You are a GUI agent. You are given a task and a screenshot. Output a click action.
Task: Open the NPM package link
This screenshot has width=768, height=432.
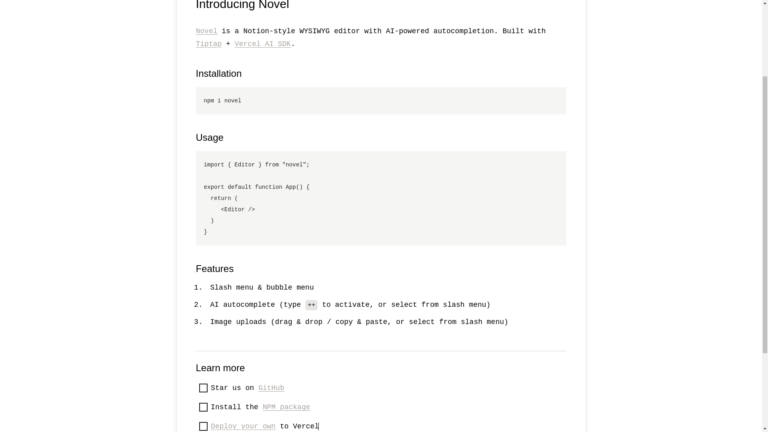(x=286, y=407)
